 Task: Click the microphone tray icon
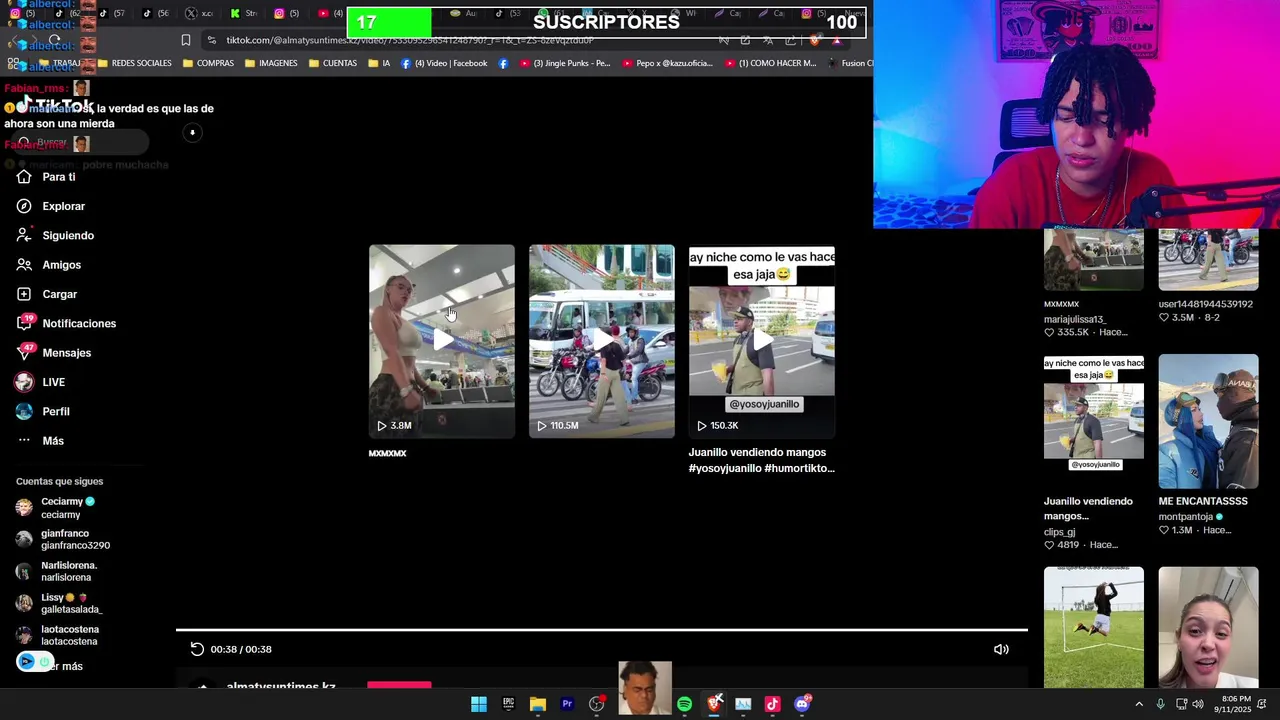(1160, 704)
